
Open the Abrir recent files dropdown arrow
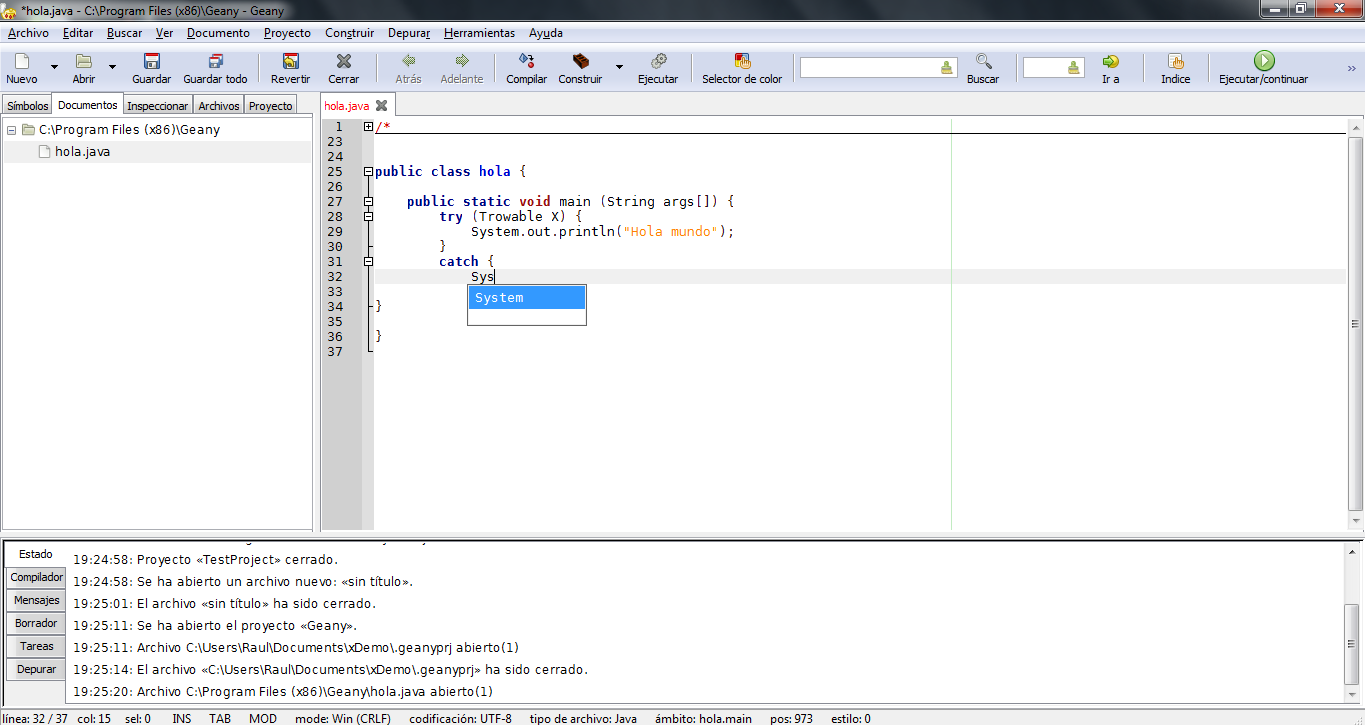[x=112, y=67]
